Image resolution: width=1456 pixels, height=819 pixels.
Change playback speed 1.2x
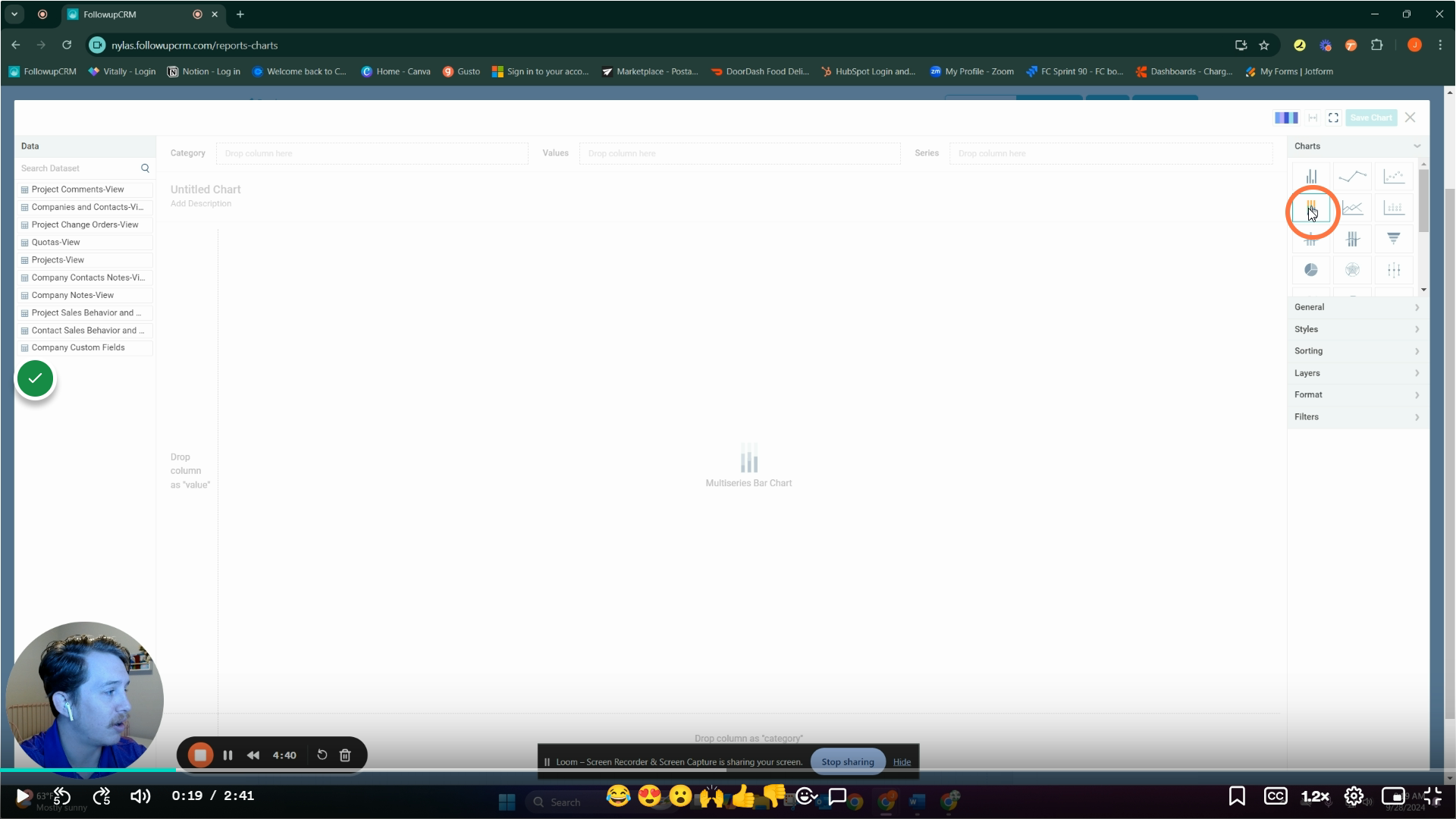[x=1315, y=796]
